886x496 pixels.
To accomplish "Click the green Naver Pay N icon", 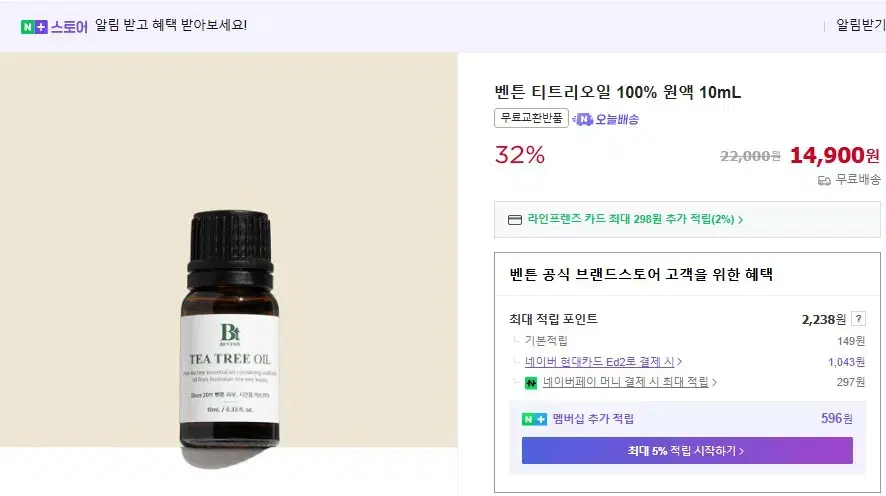I will point(531,383).
